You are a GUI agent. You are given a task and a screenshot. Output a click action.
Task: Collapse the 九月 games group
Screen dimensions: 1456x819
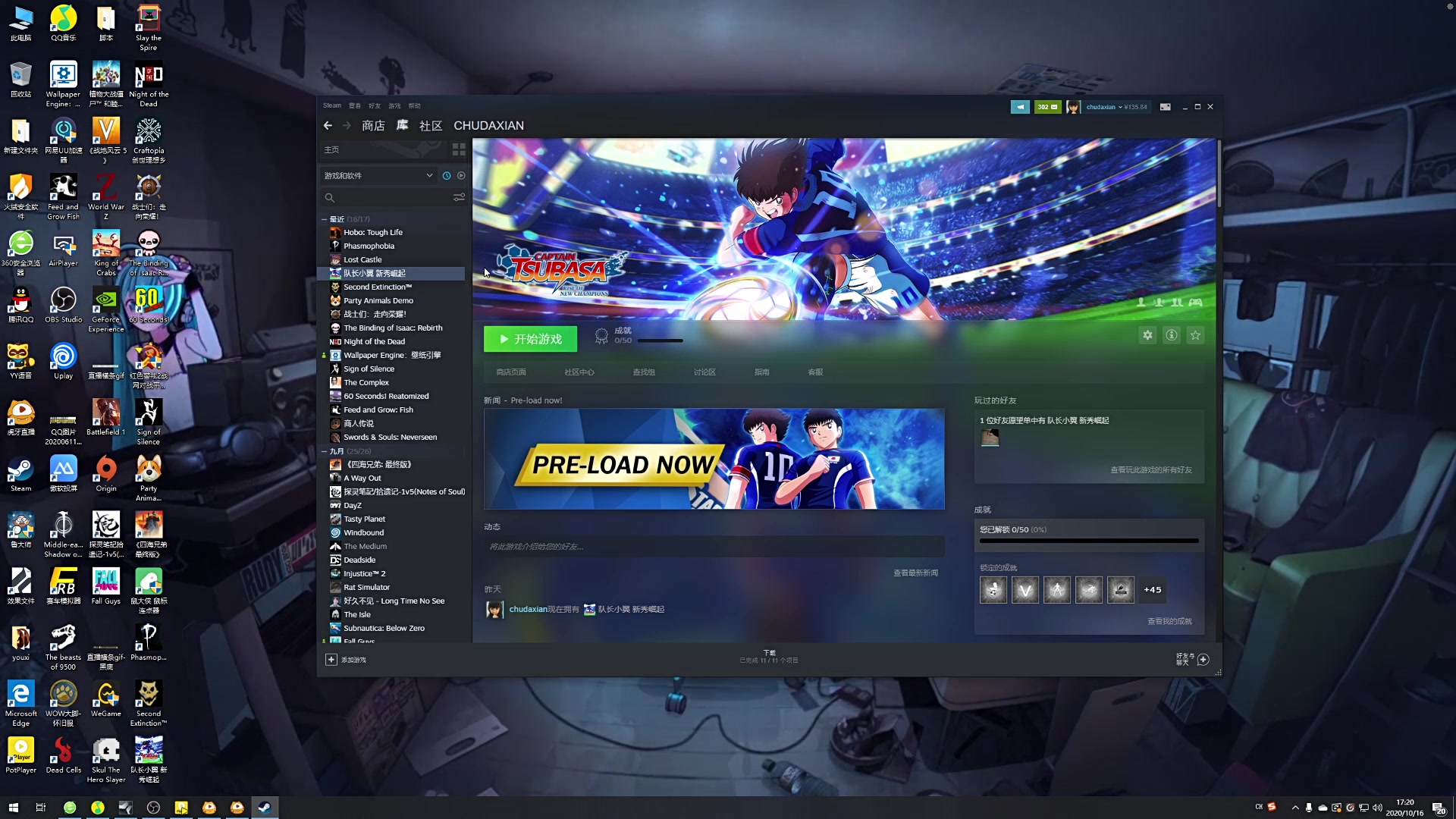point(325,451)
